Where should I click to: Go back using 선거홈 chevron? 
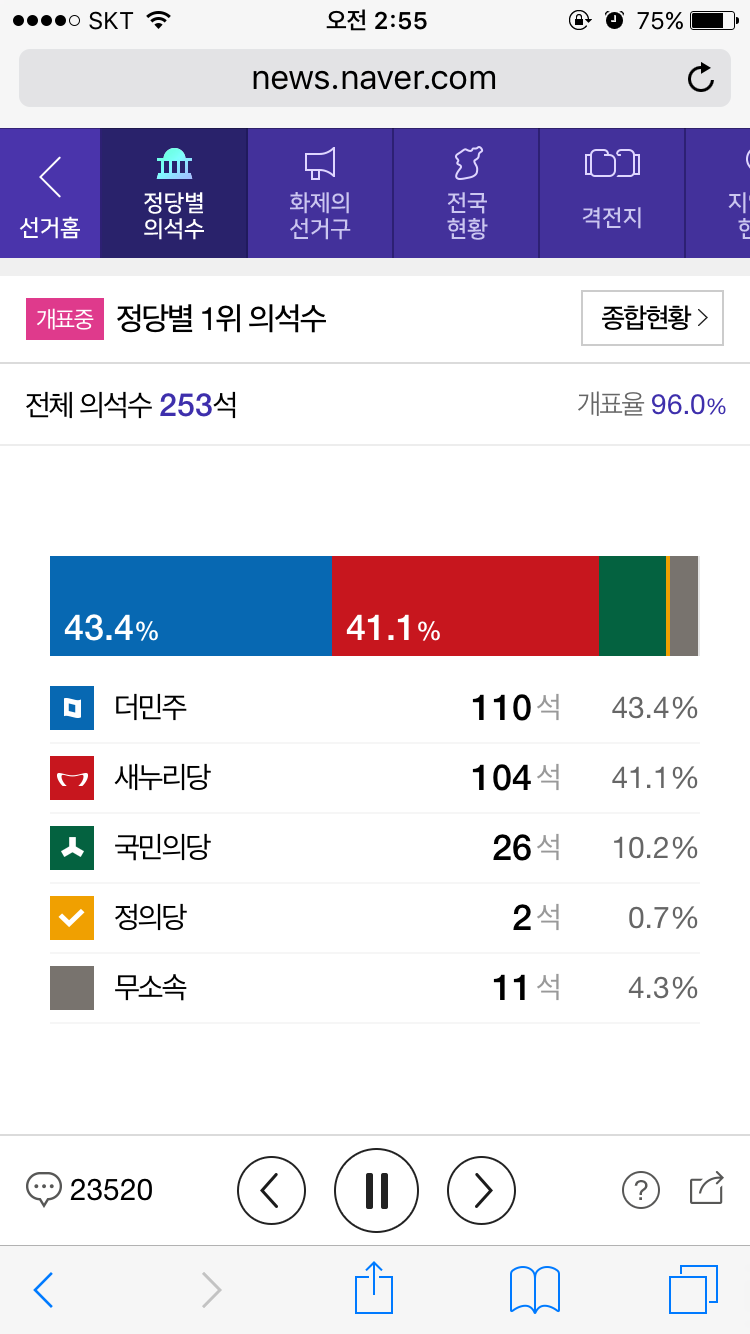(48, 180)
